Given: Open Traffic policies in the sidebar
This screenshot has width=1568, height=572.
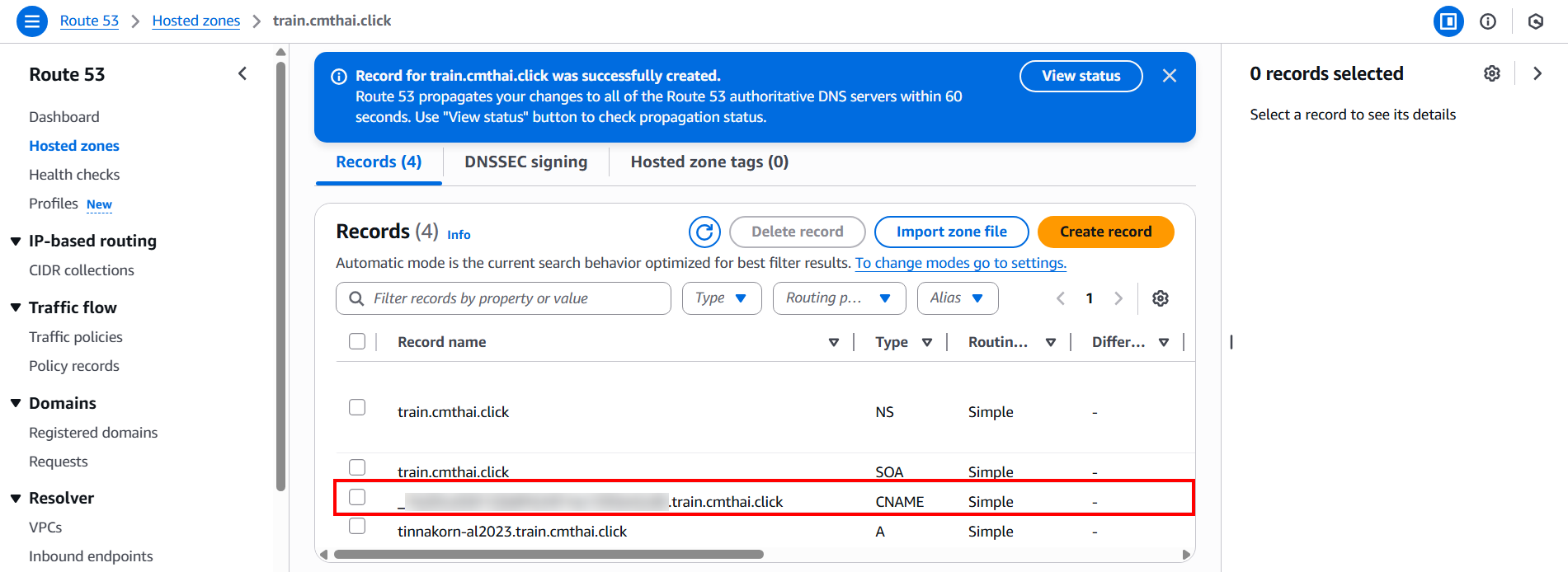Looking at the screenshot, I should pyautogui.click(x=76, y=337).
